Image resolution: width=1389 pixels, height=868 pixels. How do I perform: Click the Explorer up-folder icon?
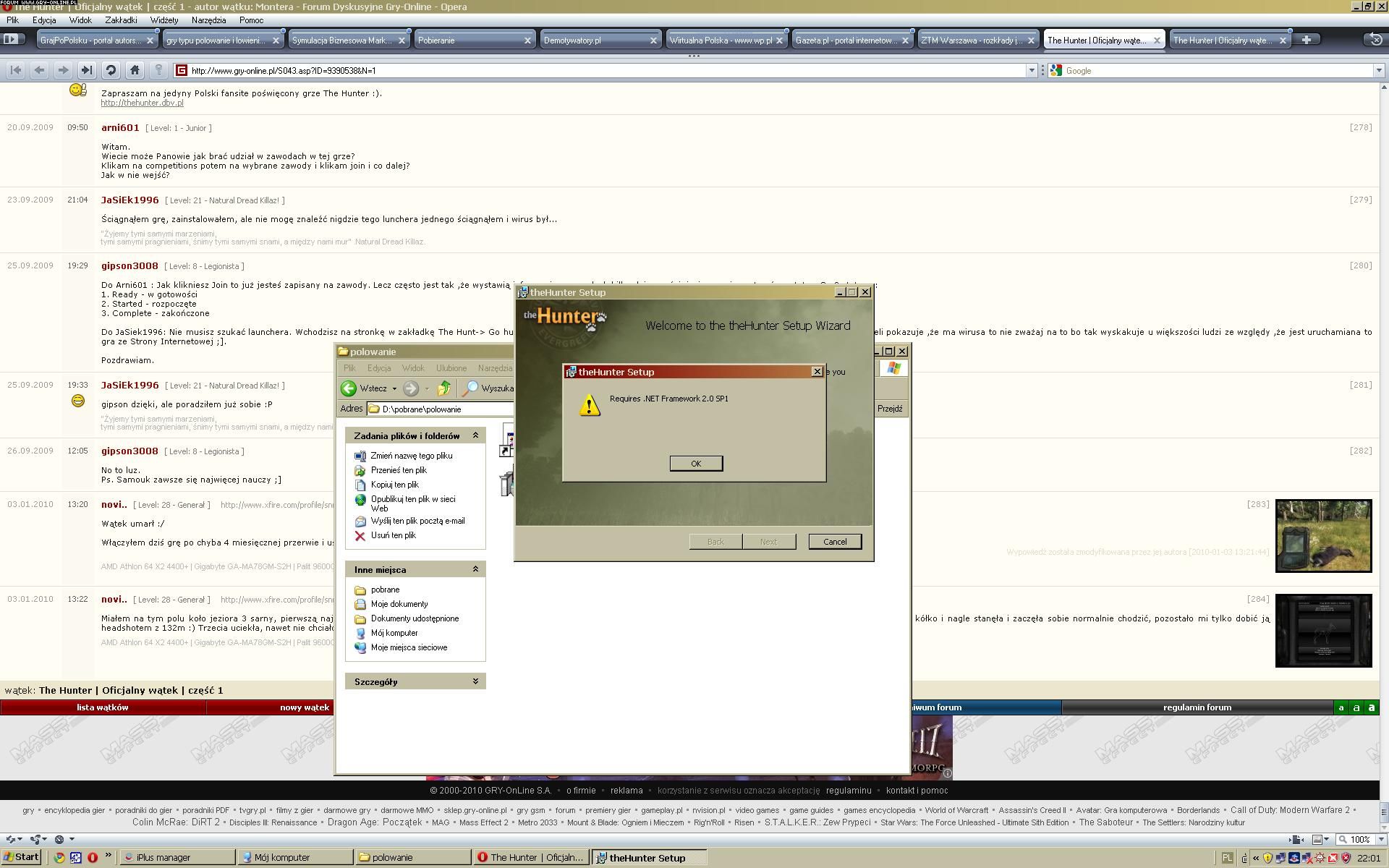[444, 388]
